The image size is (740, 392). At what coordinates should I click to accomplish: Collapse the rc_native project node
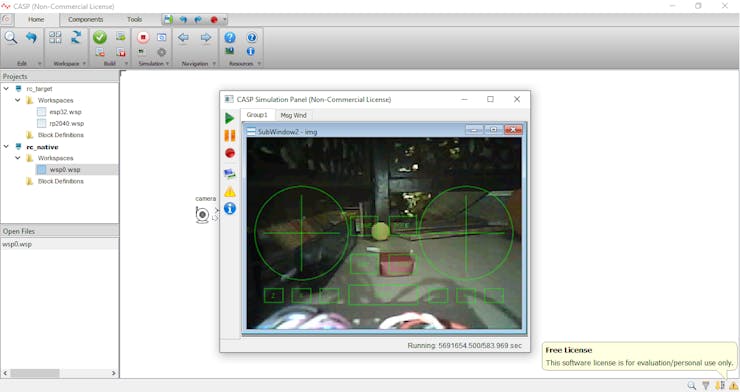tap(6, 147)
